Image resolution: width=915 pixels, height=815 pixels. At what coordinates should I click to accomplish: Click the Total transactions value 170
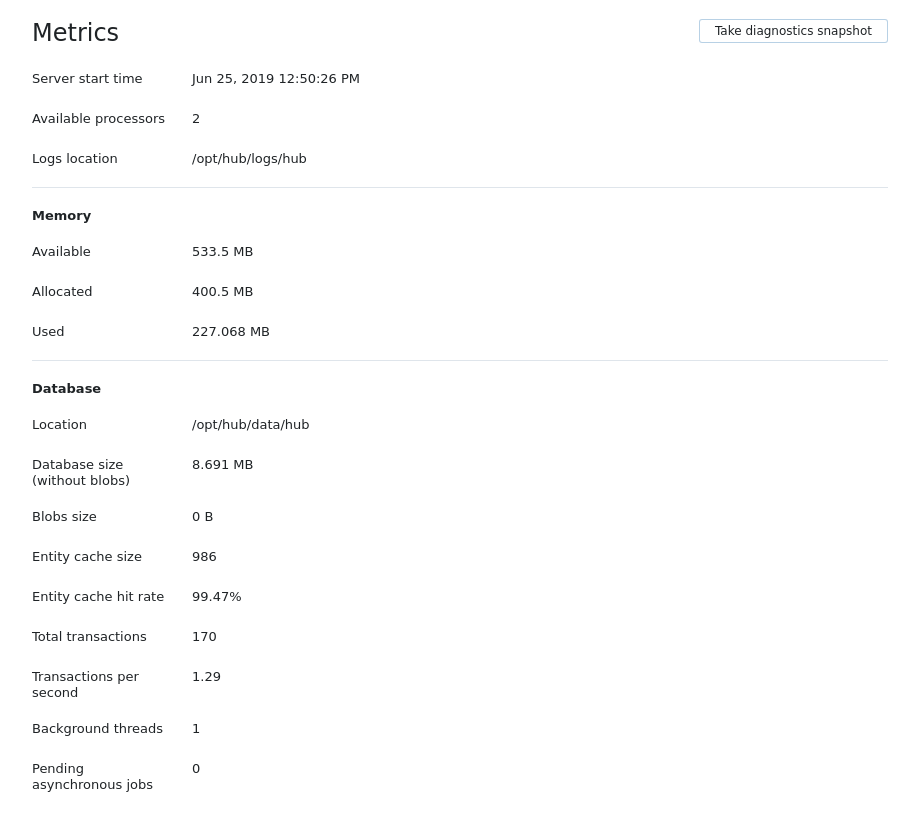point(204,636)
